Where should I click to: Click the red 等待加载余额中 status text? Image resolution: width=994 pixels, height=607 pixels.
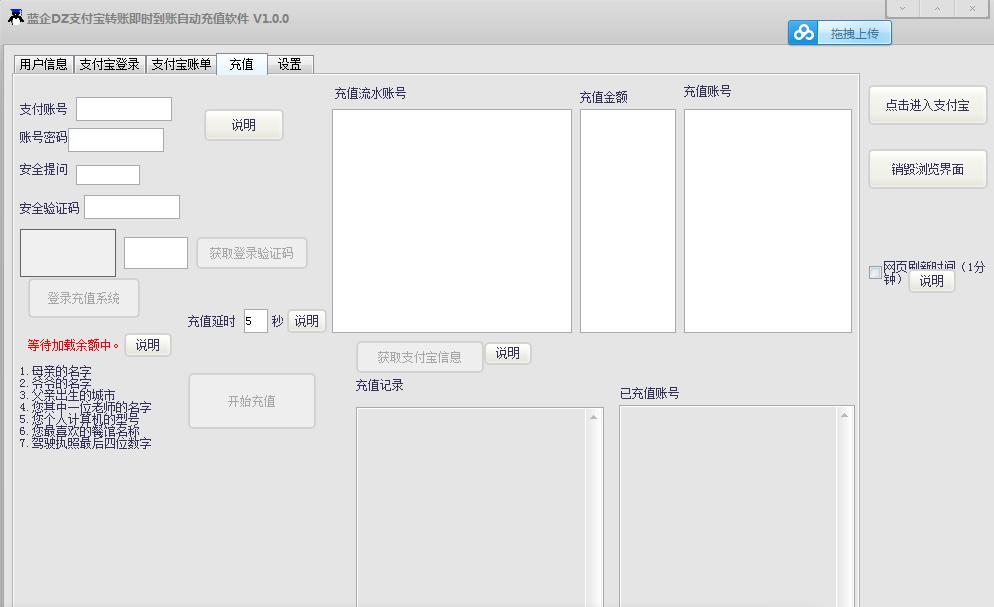pos(72,345)
